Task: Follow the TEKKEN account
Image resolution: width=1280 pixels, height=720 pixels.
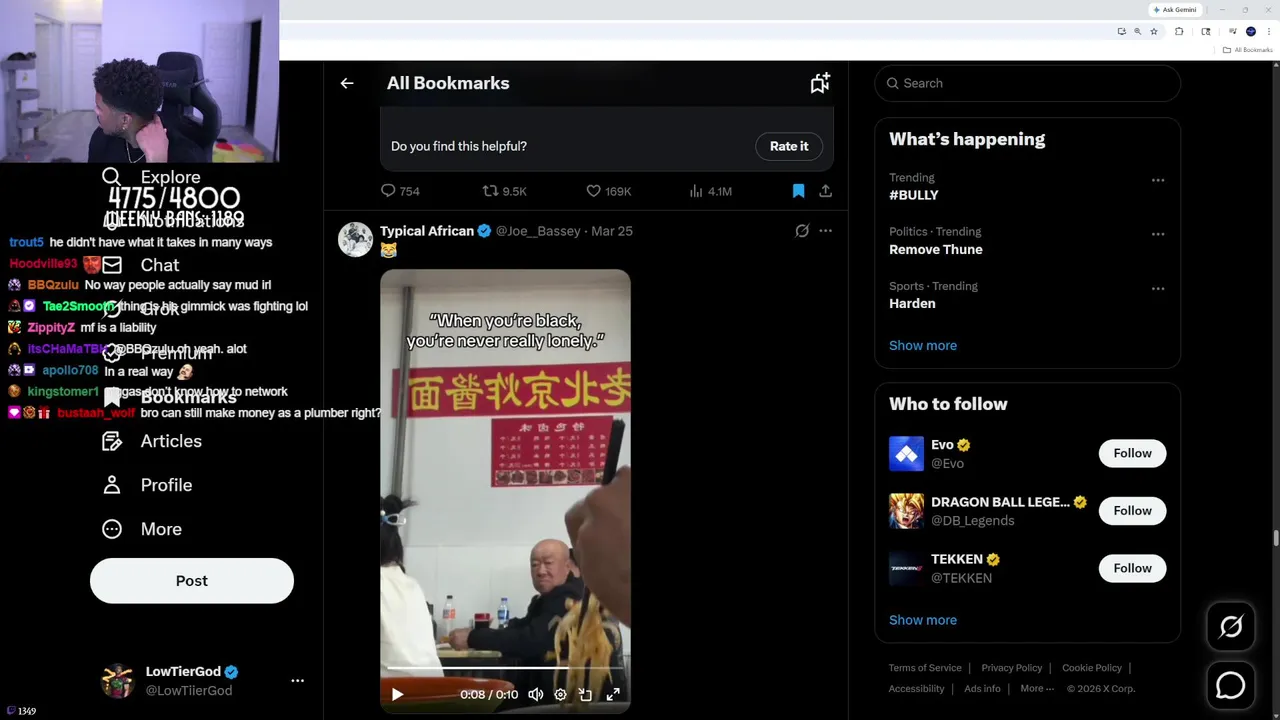Action: click(x=1132, y=568)
